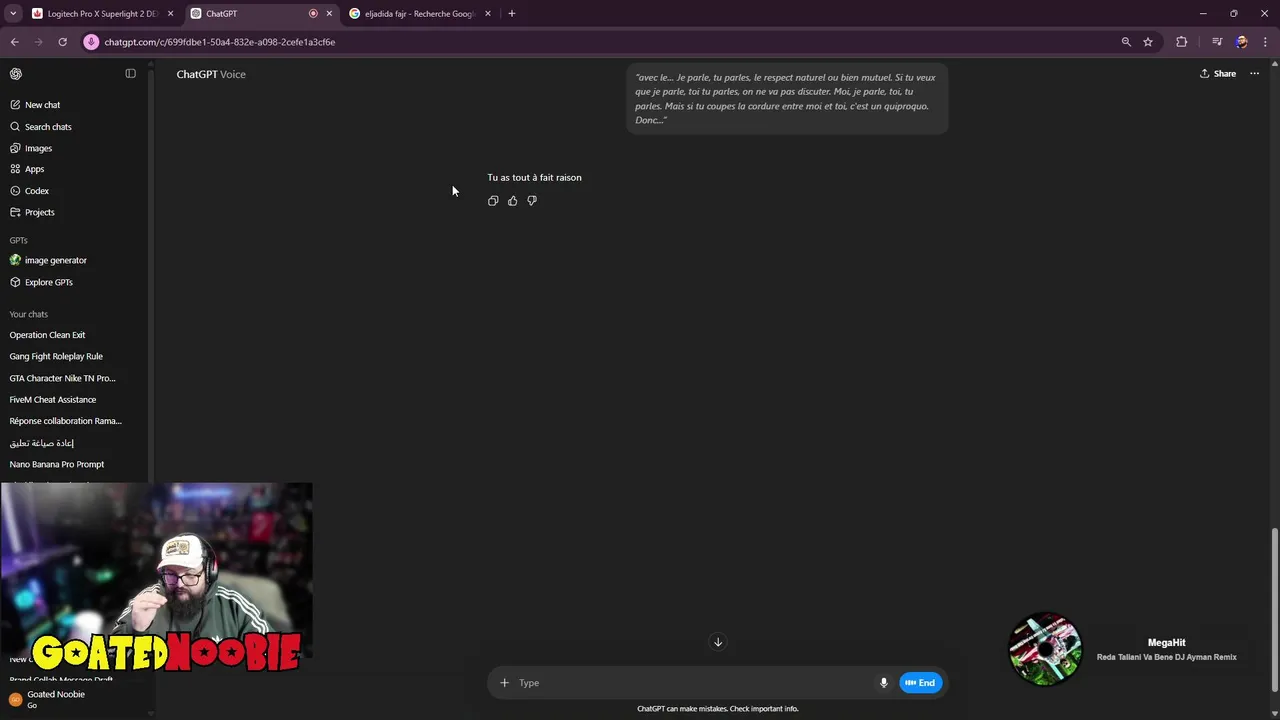Open Goated Noobie account profile menu
This screenshot has height=720, width=1280.
75,699
